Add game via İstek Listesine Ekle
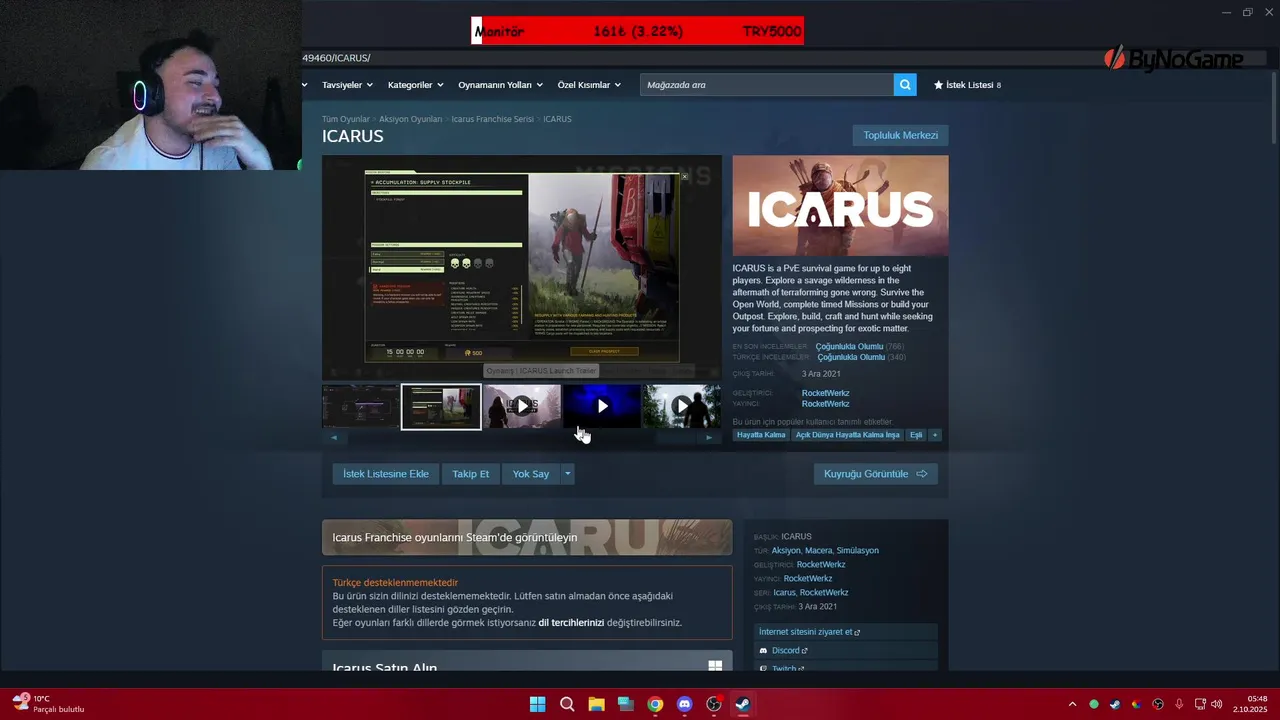Image resolution: width=1280 pixels, height=720 pixels. (385, 474)
